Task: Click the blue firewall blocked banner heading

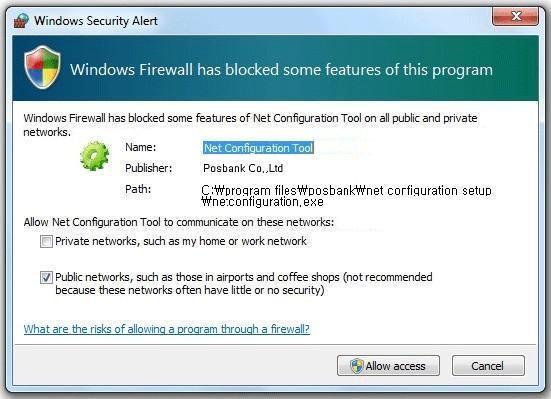Action: [x=281, y=69]
